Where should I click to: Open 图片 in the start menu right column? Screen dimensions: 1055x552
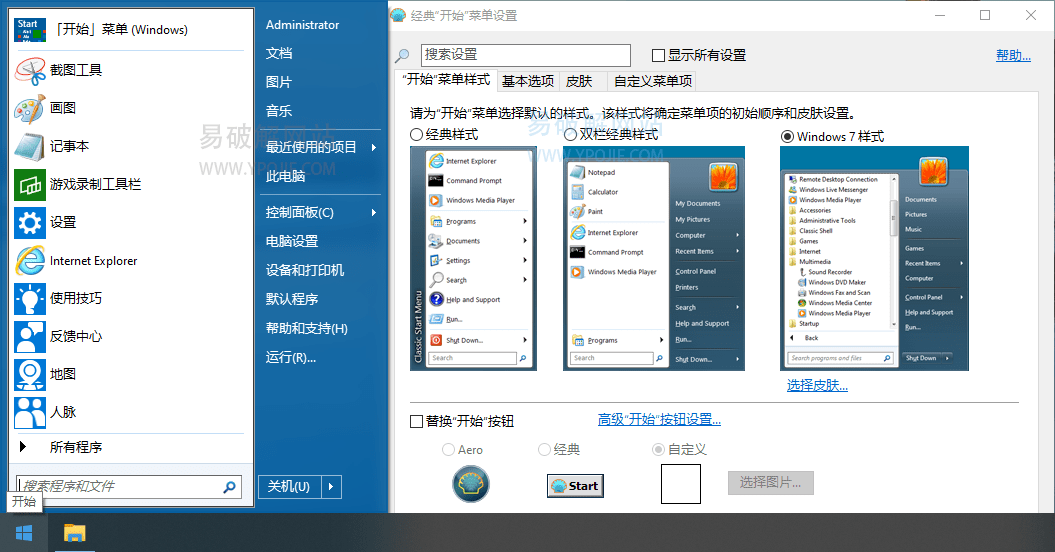[279, 82]
